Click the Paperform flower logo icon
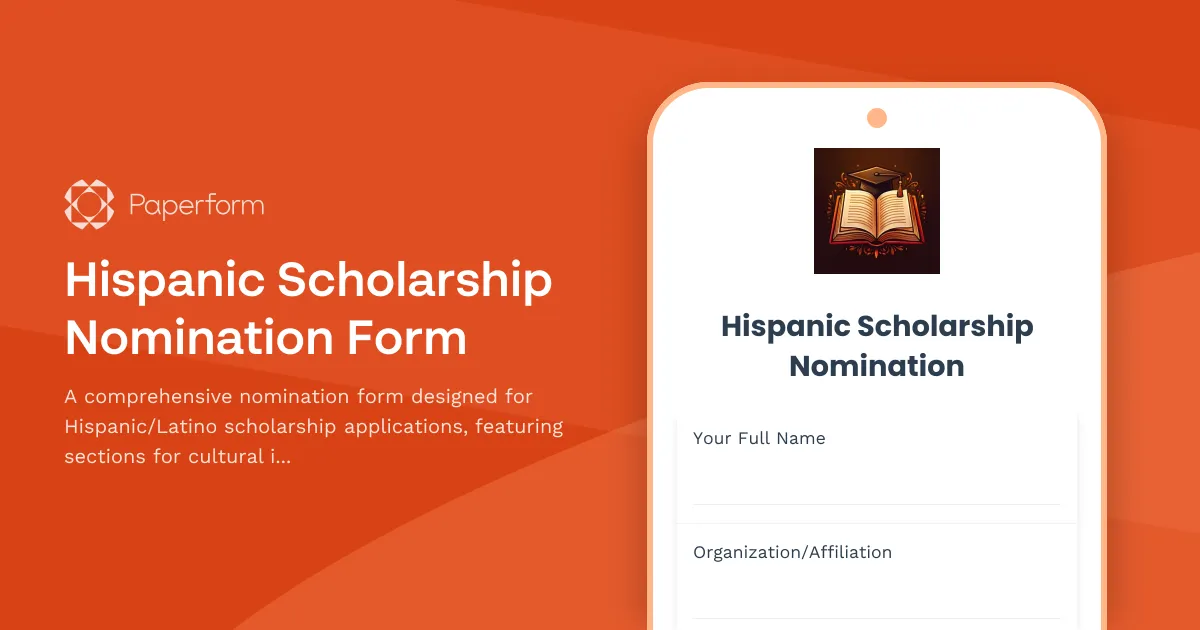Image resolution: width=1200 pixels, height=630 pixels. (x=88, y=204)
